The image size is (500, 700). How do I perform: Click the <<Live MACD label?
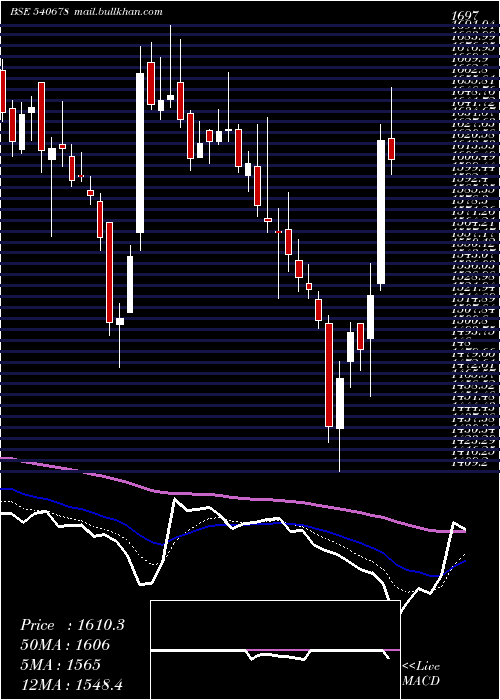pos(421,674)
